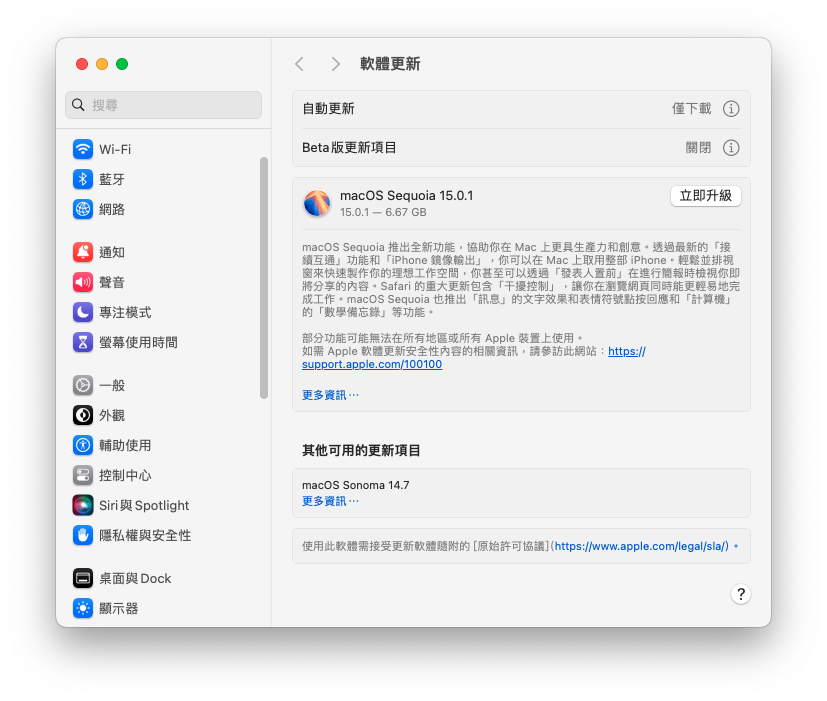Image resolution: width=827 pixels, height=701 pixels.
Task: Click the 通知 notifications bell icon
Action: pos(83,252)
